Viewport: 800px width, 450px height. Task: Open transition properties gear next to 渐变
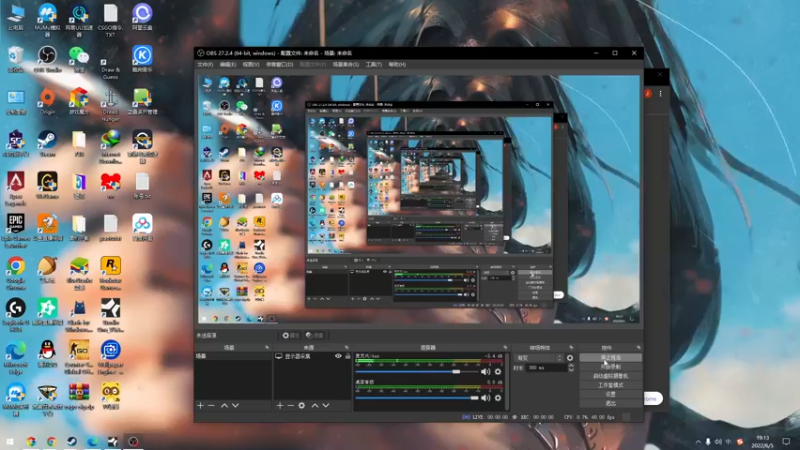coord(570,358)
